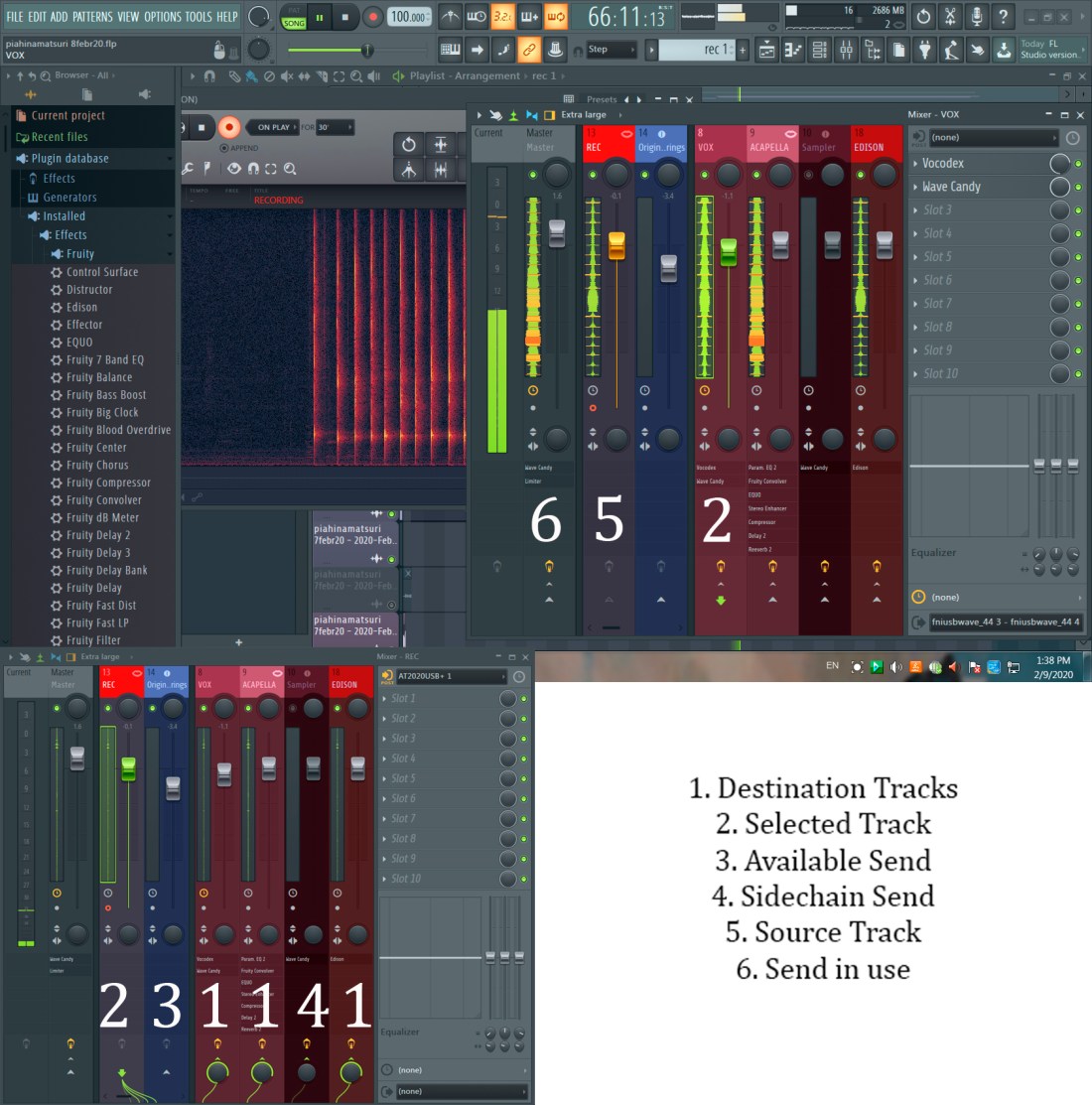This screenshot has height=1105, width=1092.
Task: Click the main transport record button
Action: [372, 17]
